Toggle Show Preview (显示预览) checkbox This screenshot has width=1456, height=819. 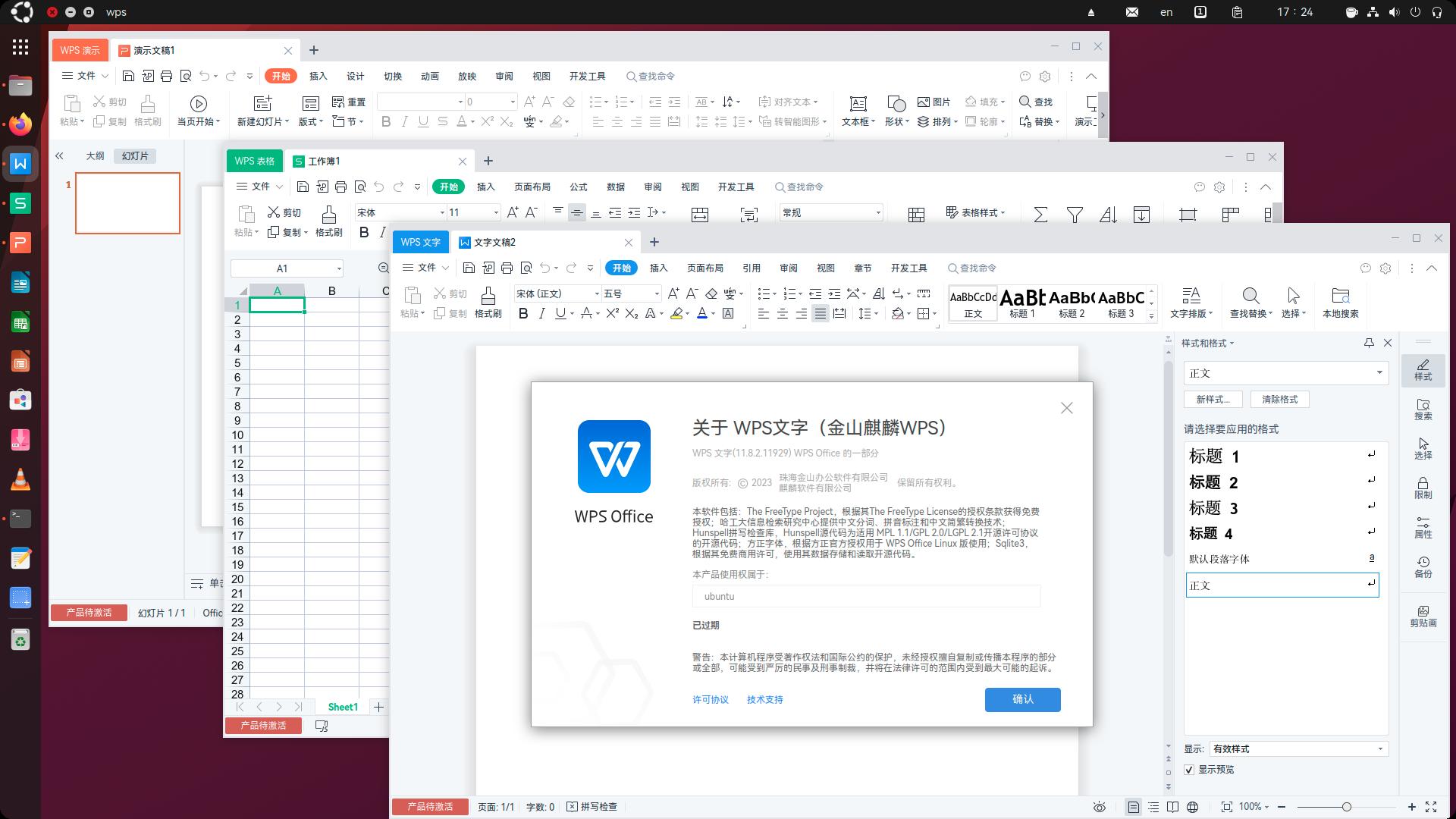click(x=1188, y=769)
